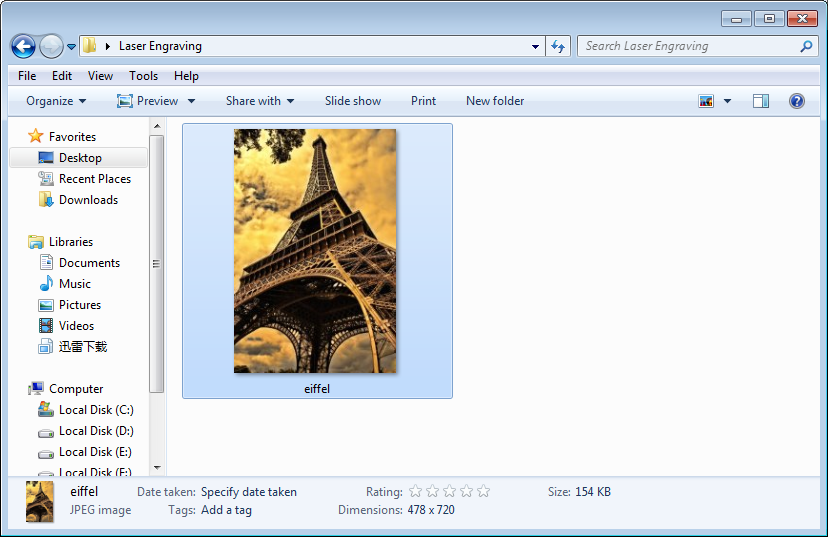Select Libraries in navigation pane
This screenshot has width=828, height=537.
click(x=71, y=242)
